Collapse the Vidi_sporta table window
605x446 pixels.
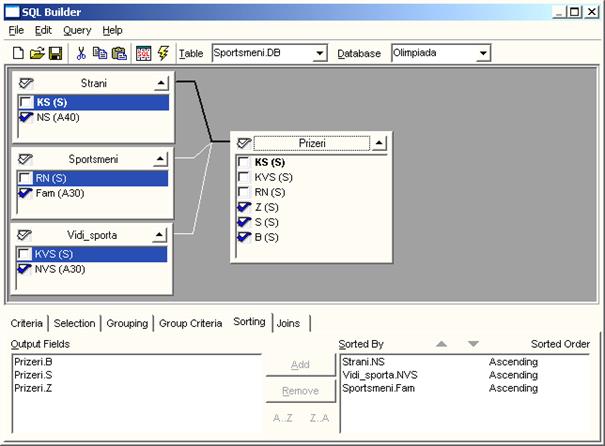(160, 236)
